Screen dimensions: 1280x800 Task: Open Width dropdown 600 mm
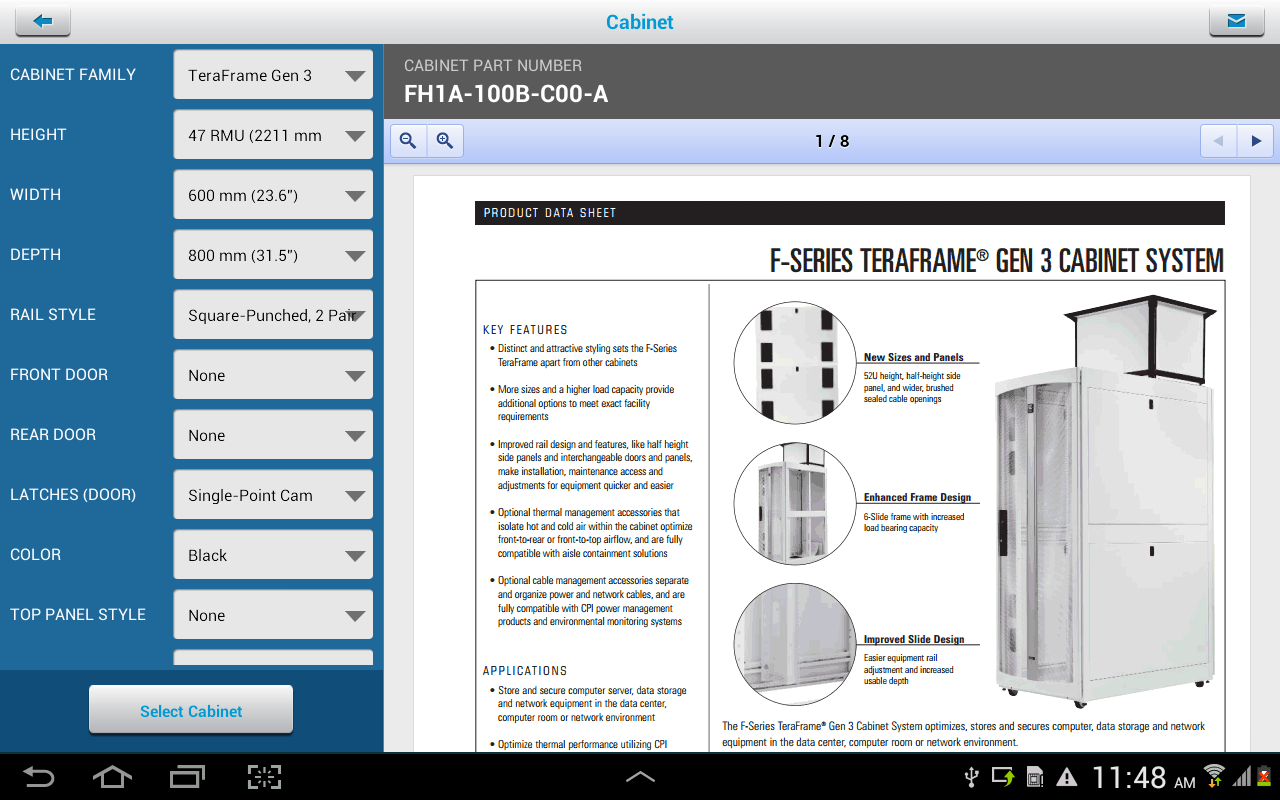(x=273, y=195)
